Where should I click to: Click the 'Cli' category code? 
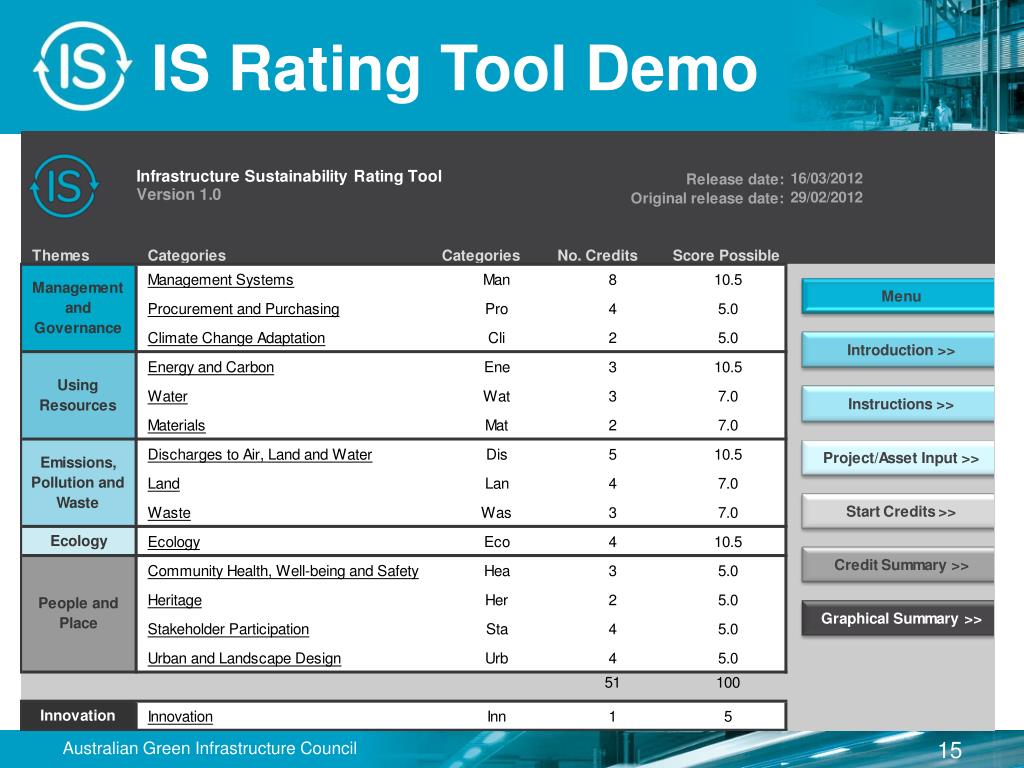pyautogui.click(x=496, y=338)
